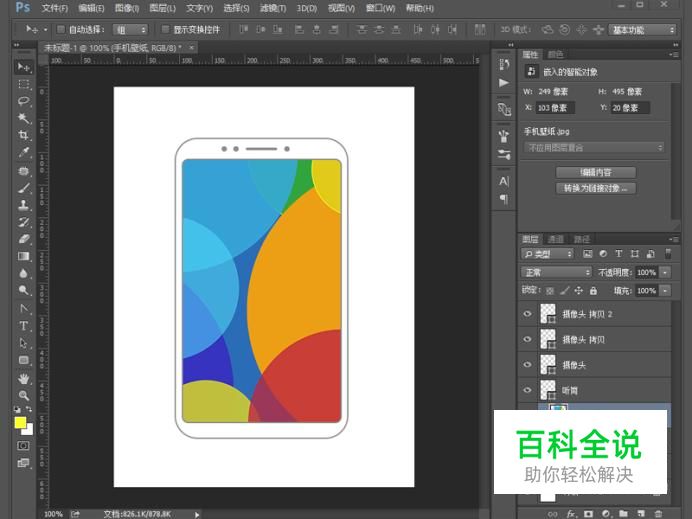Hide the 摄像头 拷贝 2 layer
Screen dimensions: 692x519
point(528,313)
